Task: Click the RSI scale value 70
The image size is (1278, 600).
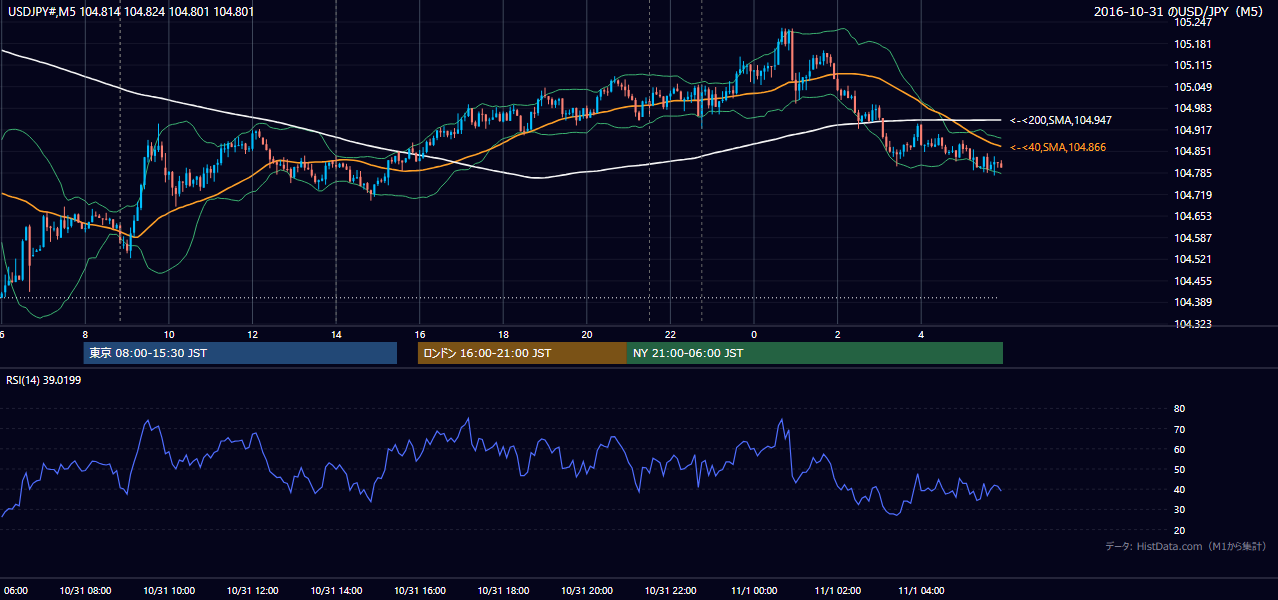Action: 1180,429
